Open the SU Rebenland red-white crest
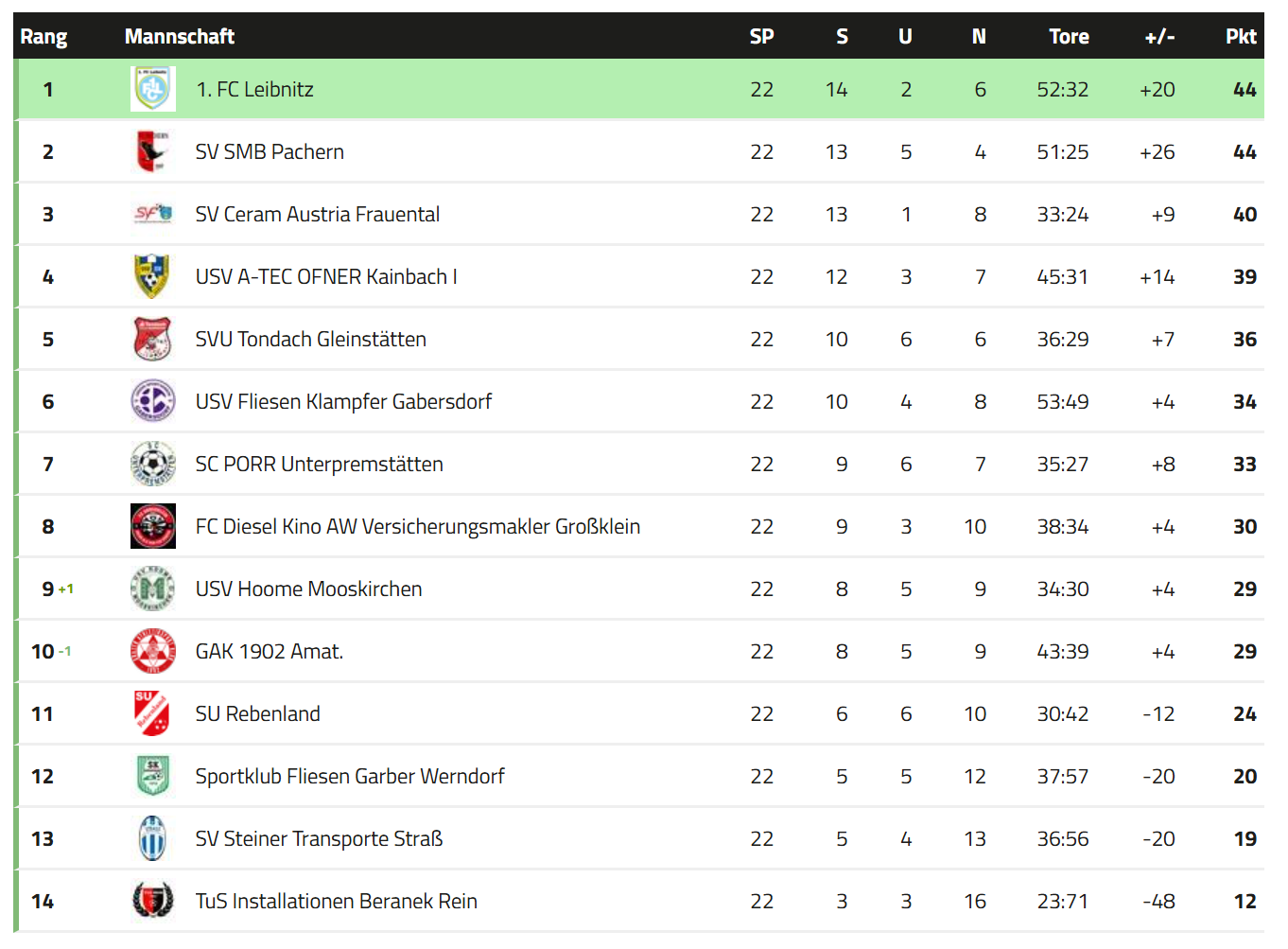The image size is (1288, 949). [153, 713]
